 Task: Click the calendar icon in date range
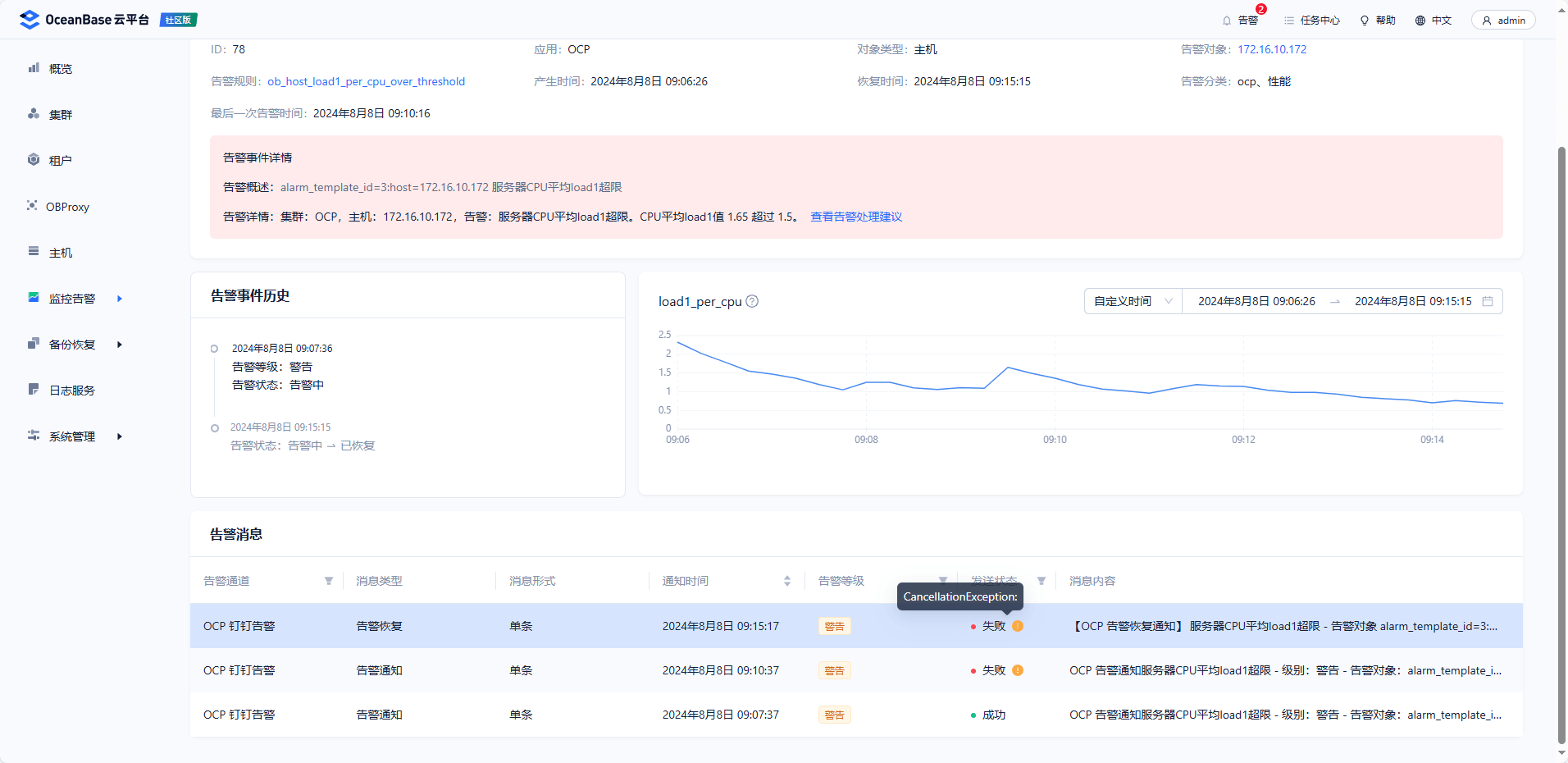point(1488,301)
